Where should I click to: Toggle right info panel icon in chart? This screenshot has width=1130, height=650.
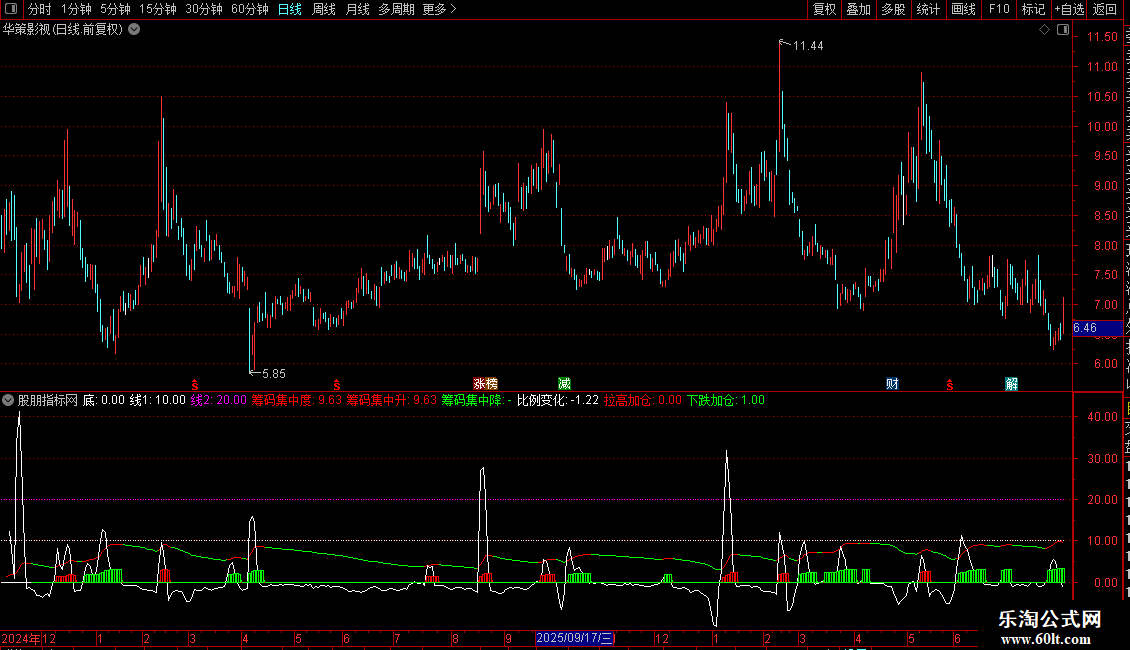[x=1063, y=30]
